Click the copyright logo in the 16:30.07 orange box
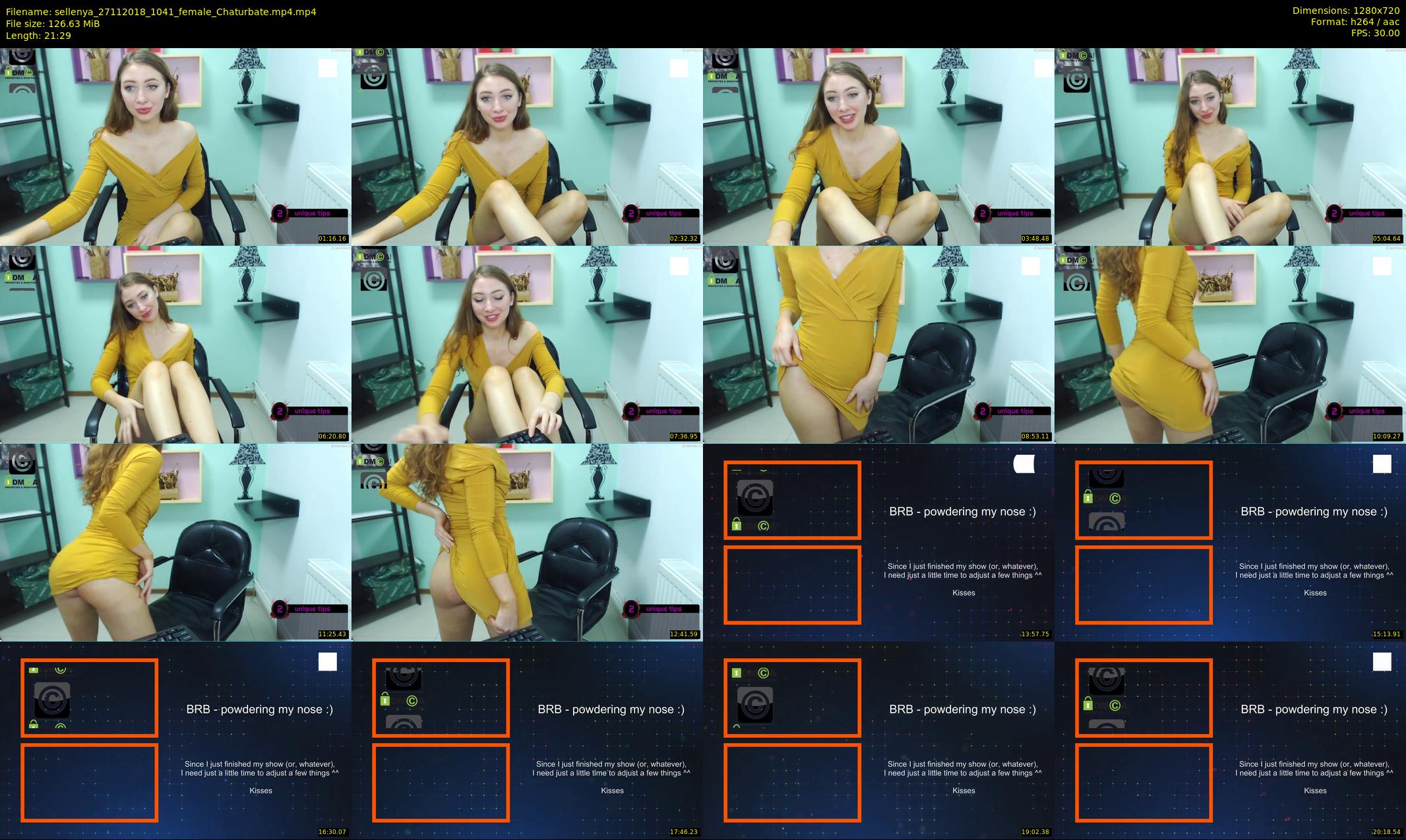 point(52,700)
